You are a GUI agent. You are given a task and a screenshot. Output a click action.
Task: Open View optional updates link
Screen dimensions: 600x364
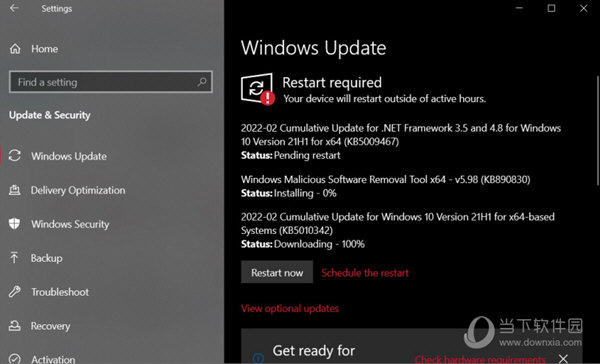(290, 309)
